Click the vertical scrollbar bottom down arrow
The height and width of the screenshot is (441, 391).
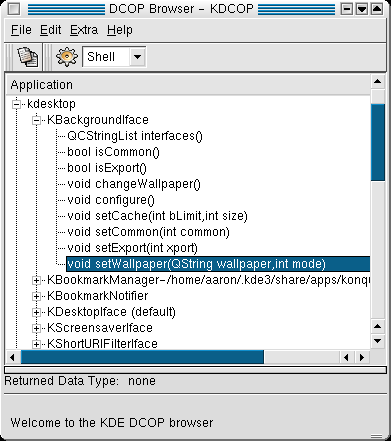click(x=378, y=341)
